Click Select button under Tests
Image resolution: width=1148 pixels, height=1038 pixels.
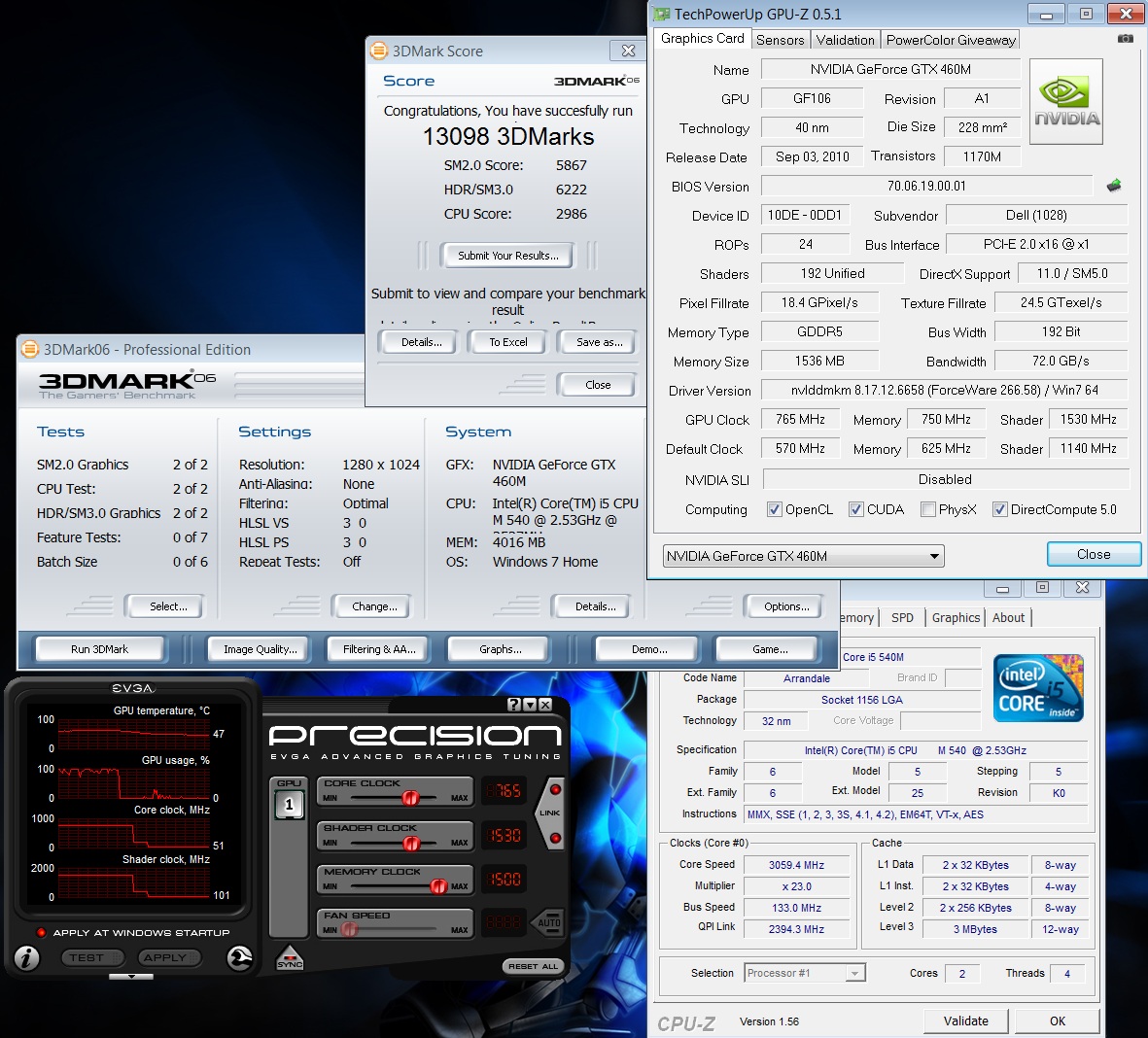point(167,606)
